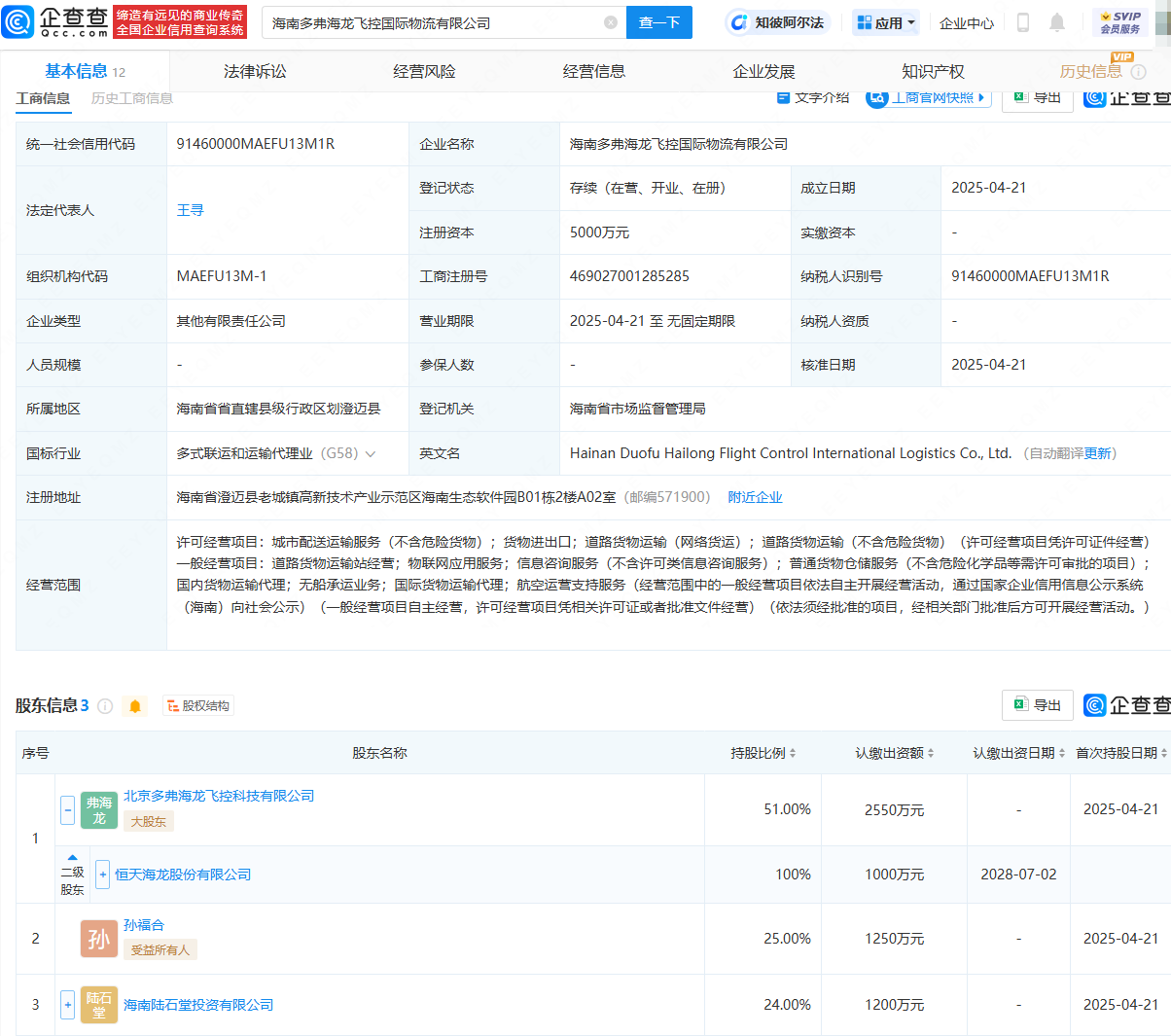Collapse 北京多弗海龙飞控科技有限公司 row
Screen dimensions: 1171x1036
click(x=68, y=809)
